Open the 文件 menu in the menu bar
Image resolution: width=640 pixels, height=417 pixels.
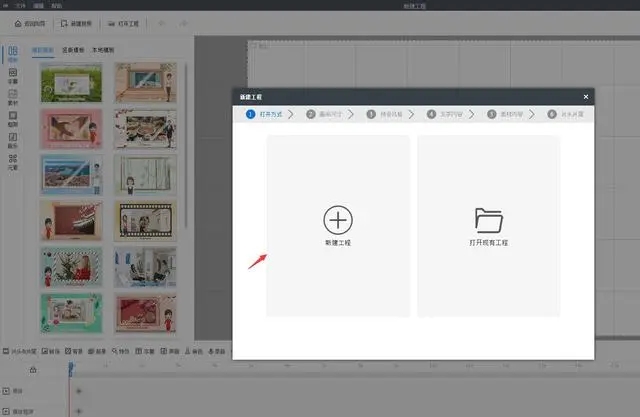20,6
